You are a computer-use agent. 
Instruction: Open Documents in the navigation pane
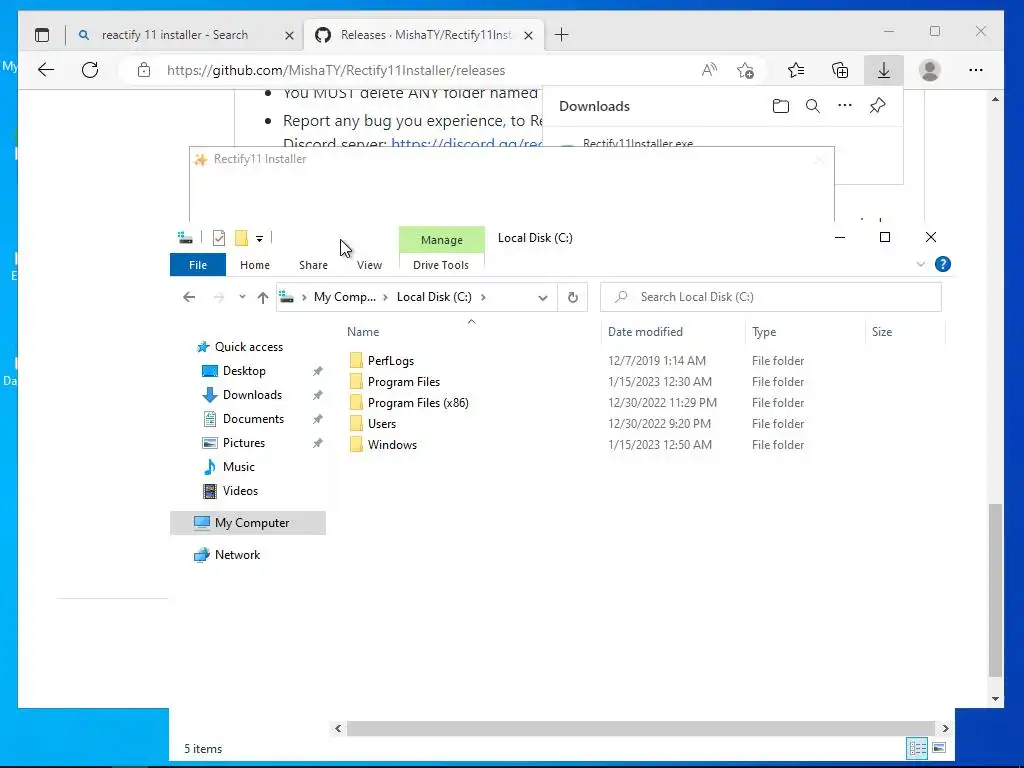click(253, 419)
